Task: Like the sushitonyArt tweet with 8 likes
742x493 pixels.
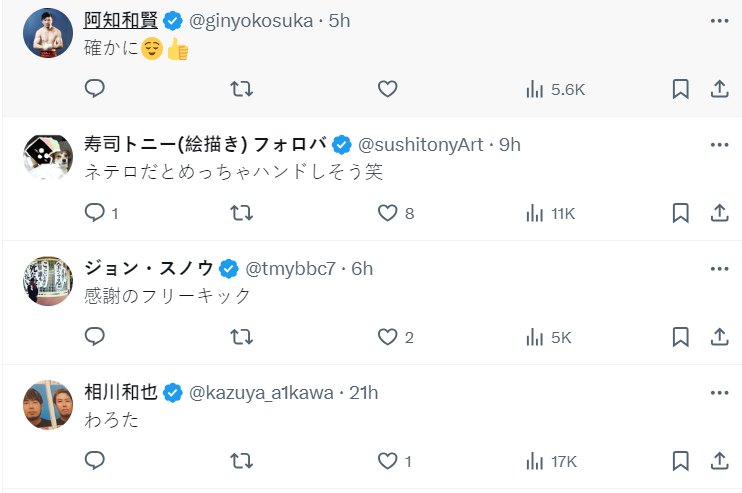Action: coord(388,213)
